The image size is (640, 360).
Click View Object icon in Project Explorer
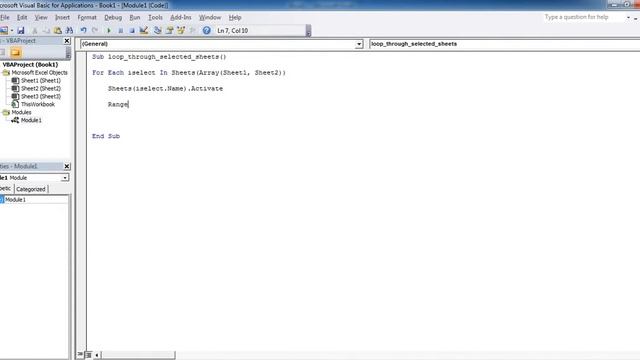(x=2, y=53)
